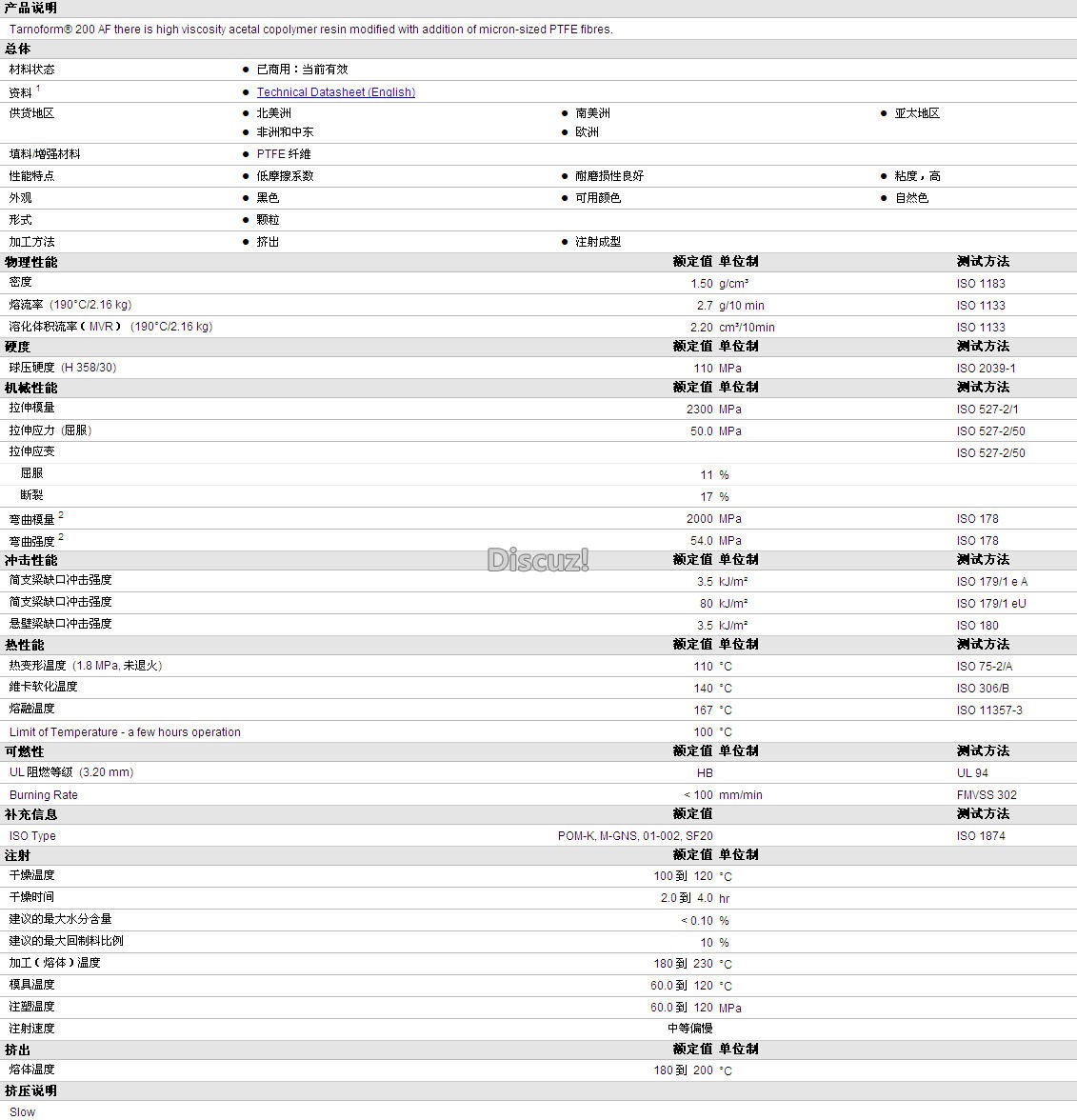This screenshot has width=1077, height=1120.
Task: Open the Technical Datasheet (English) link
Action: (x=335, y=92)
